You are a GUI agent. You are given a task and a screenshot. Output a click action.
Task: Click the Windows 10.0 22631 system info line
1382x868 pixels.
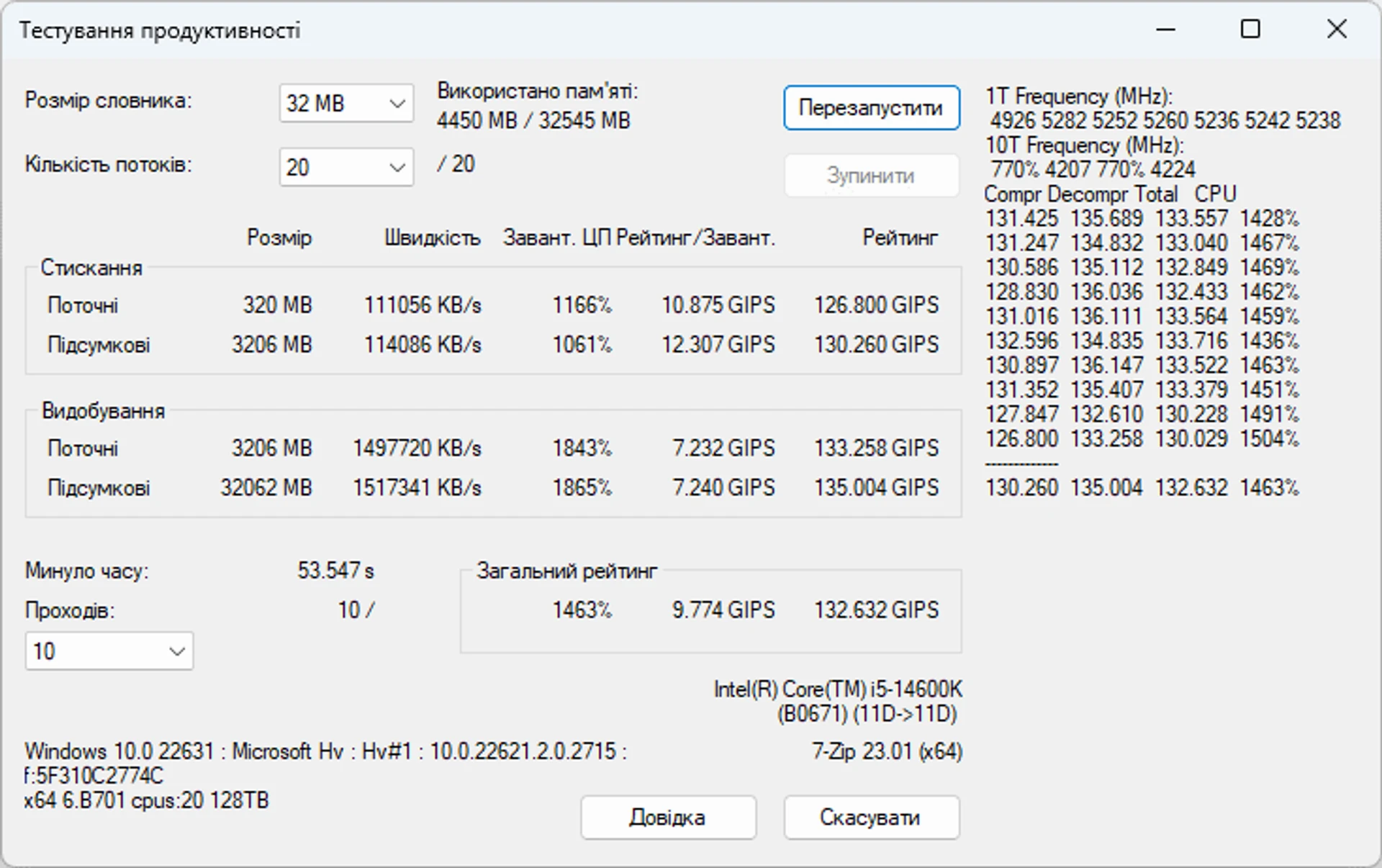click(x=325, y=751)
